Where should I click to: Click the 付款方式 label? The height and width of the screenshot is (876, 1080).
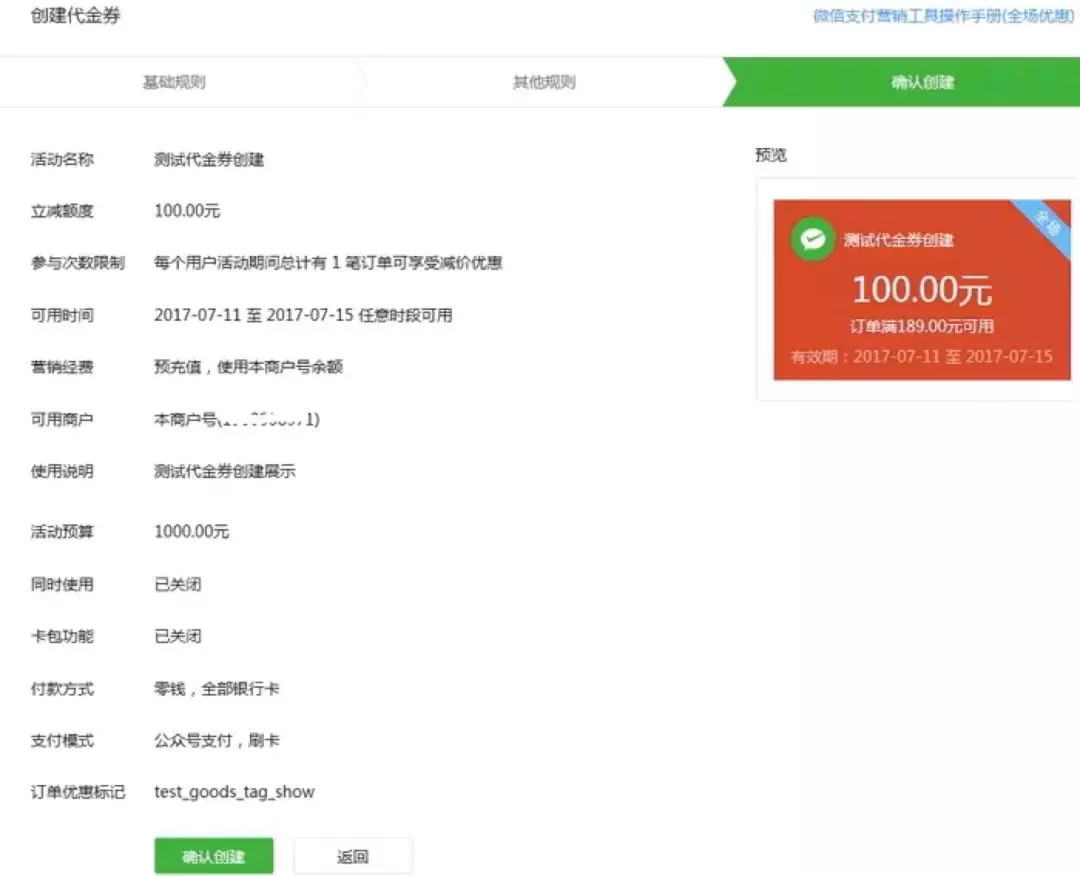[x=62, y=688]
